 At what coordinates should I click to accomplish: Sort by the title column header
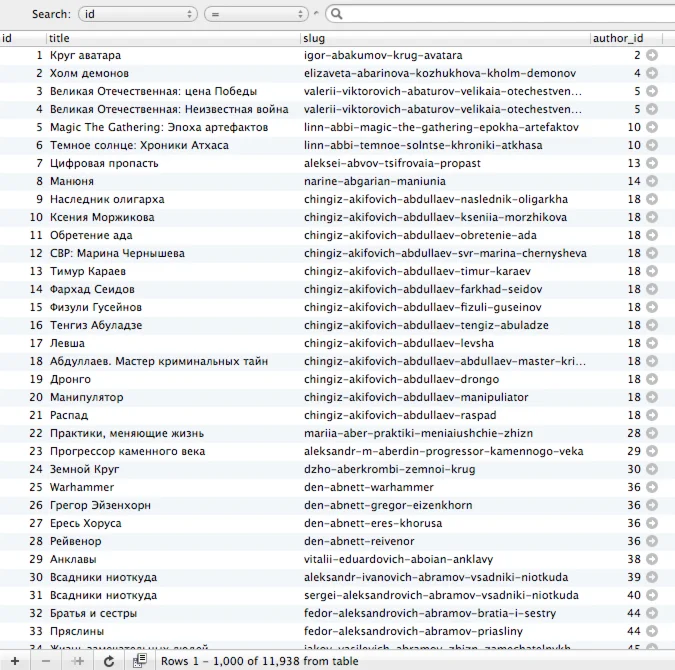[172, 38]
